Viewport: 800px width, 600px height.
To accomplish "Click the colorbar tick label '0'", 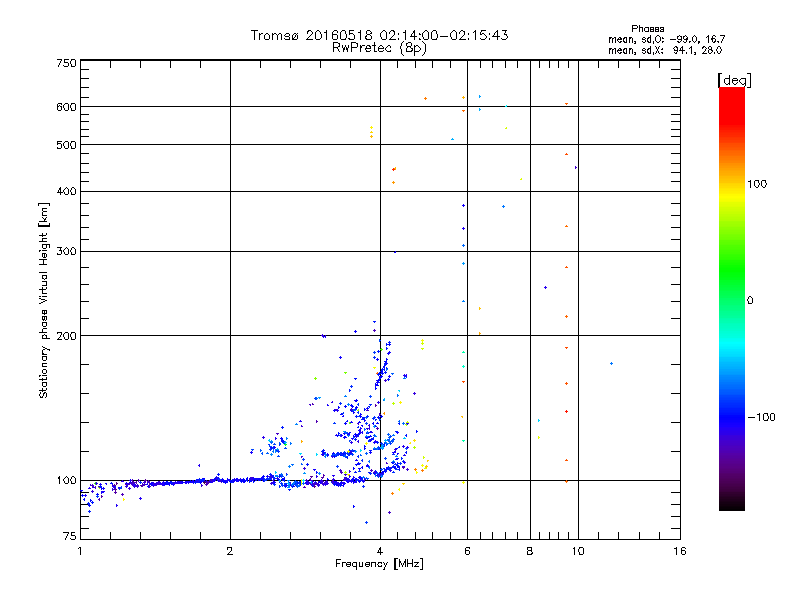I will click(x=750, y=301).
